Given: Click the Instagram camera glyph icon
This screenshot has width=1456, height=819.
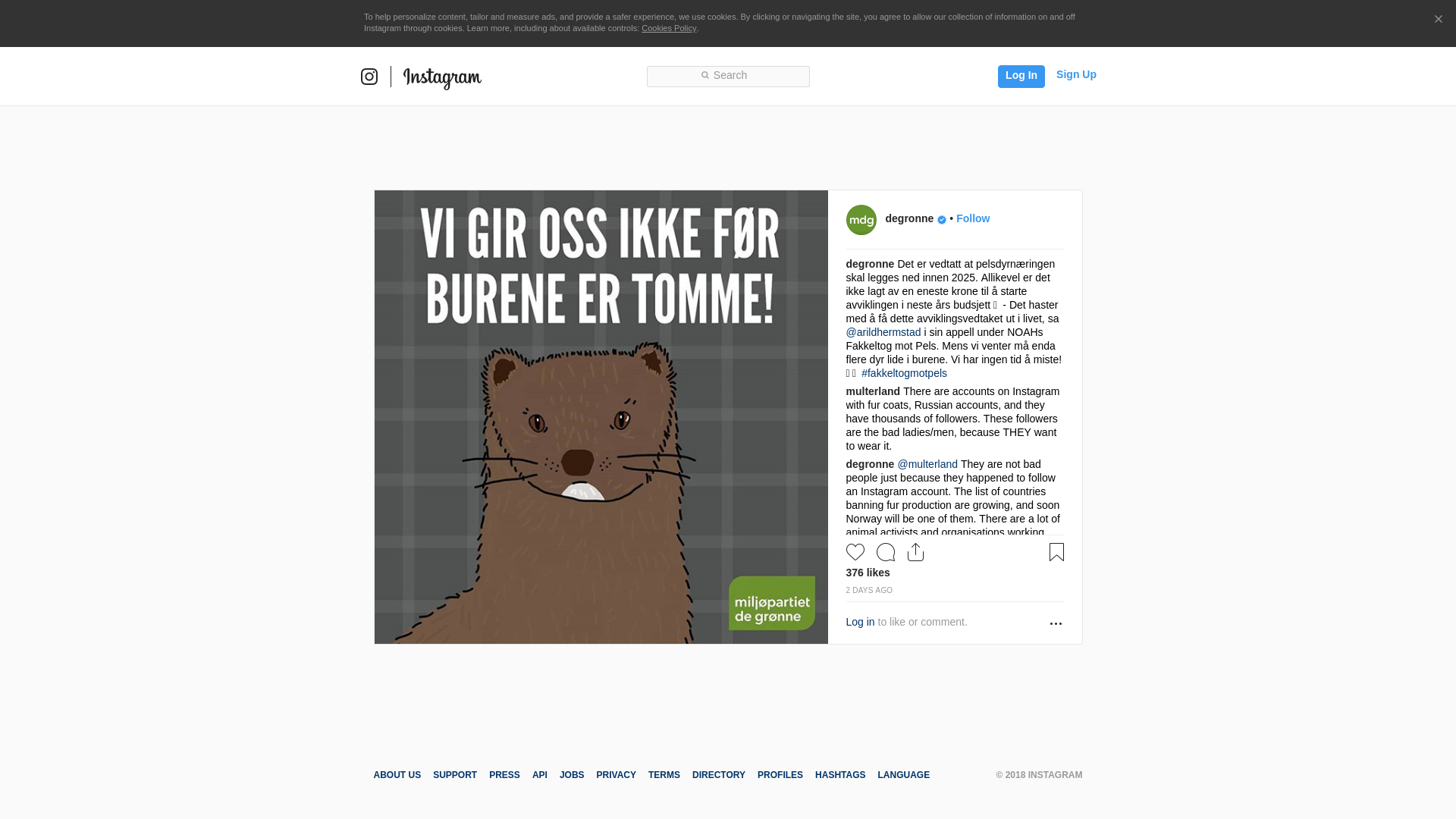Looking at the screenshot, I should click(369, 77).
